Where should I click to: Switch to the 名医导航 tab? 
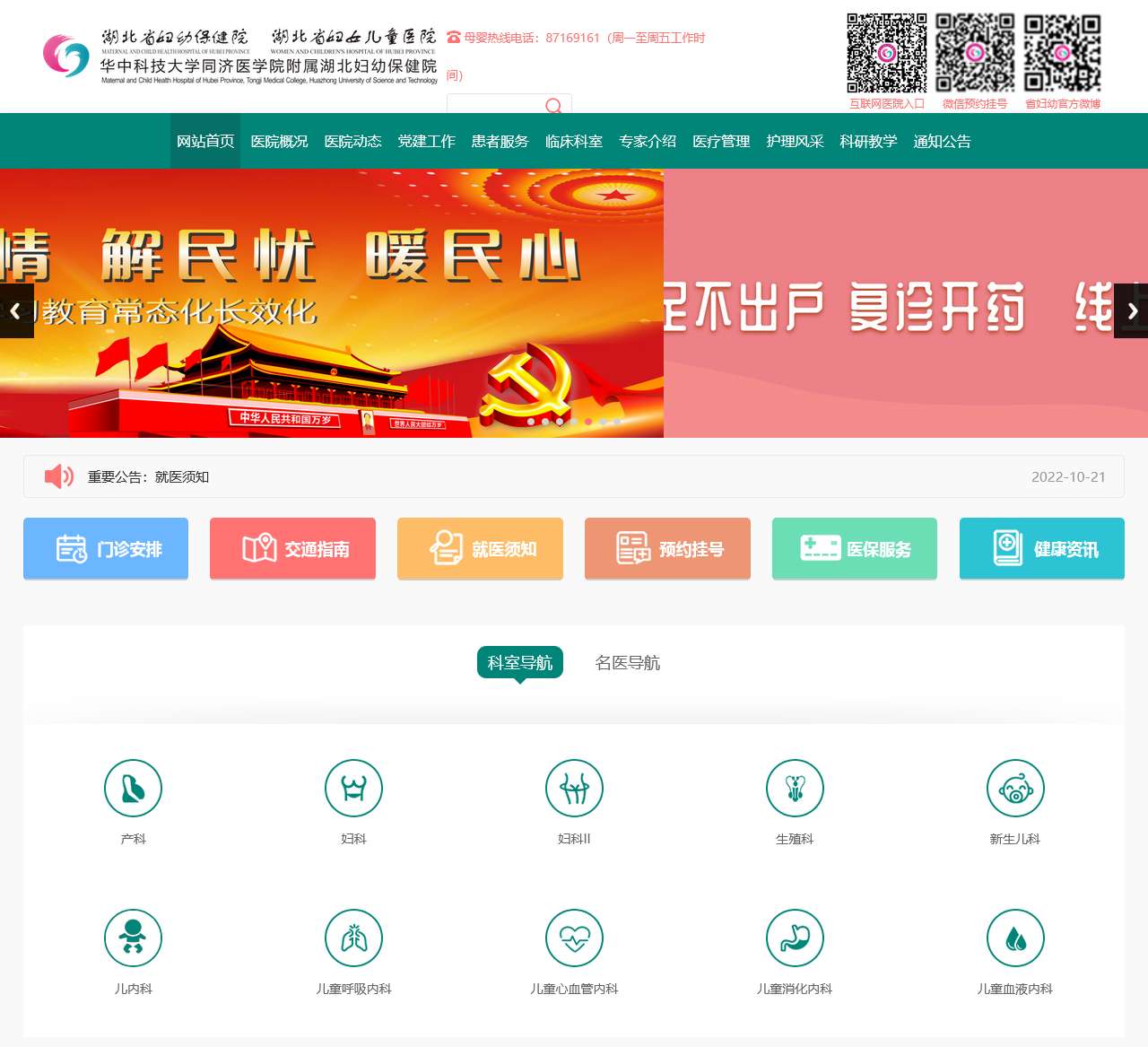628,663
